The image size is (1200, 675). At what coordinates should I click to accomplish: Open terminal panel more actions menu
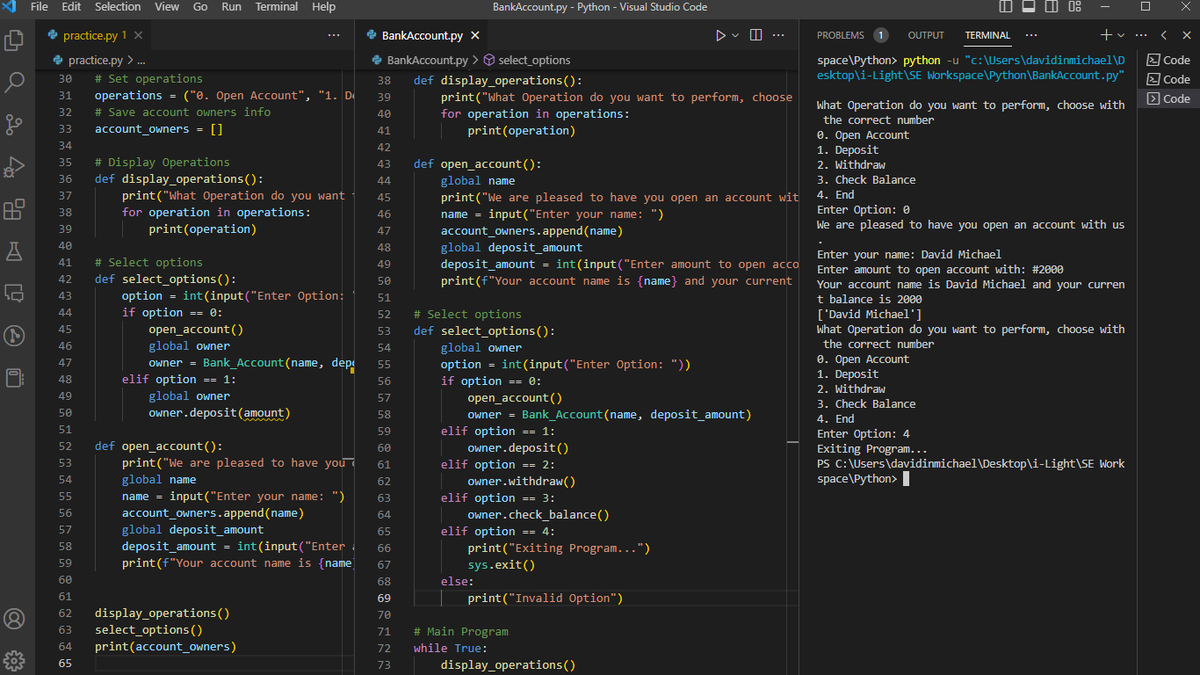[1141, 35]
